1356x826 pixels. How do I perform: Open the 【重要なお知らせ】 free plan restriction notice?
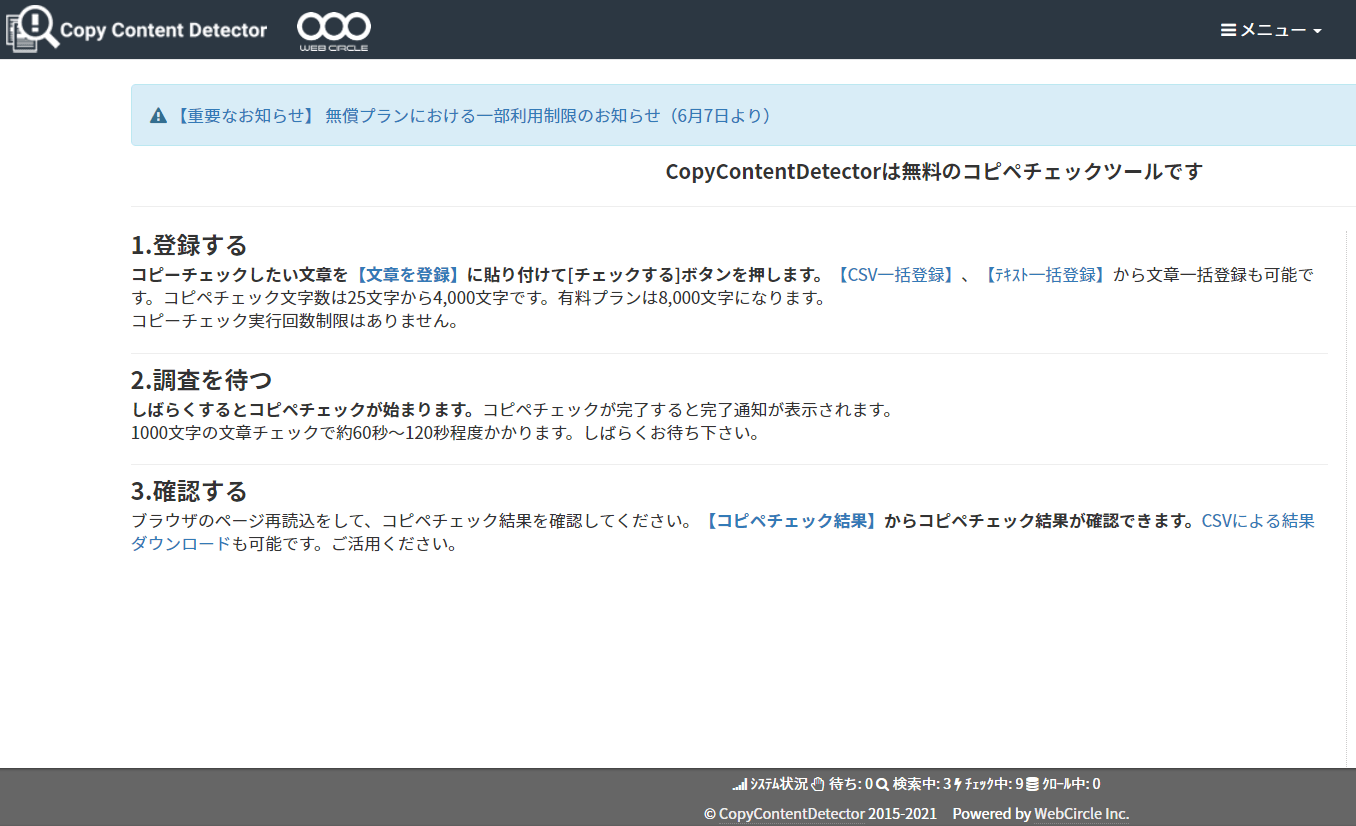pos(473,116)
